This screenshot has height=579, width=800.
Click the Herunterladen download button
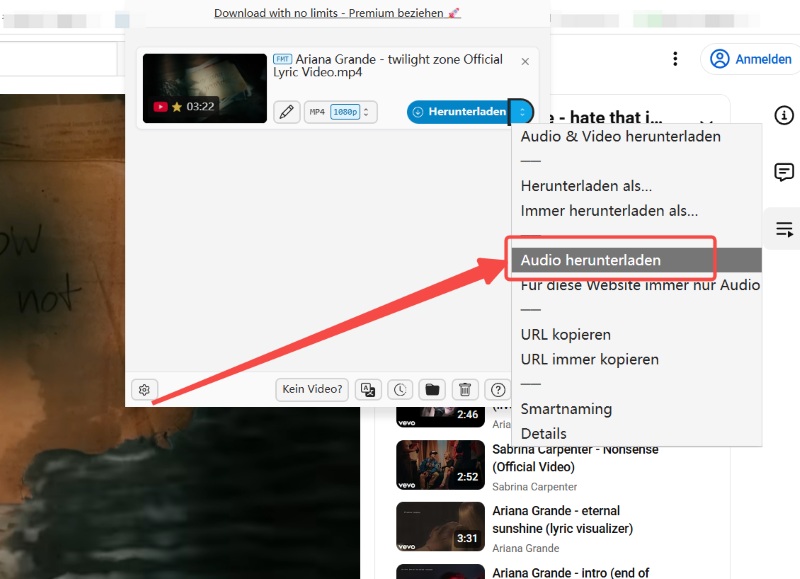(x=459, y=112)
